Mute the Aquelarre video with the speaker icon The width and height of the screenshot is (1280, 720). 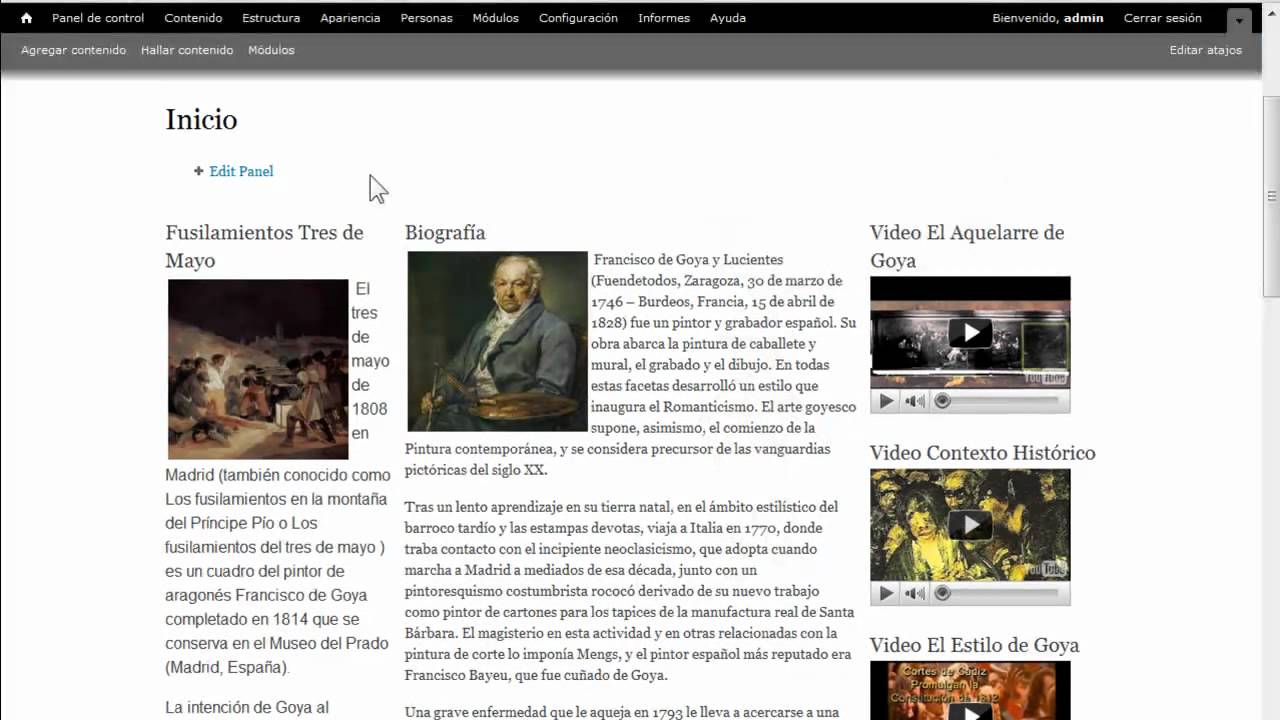pos(915,401)
